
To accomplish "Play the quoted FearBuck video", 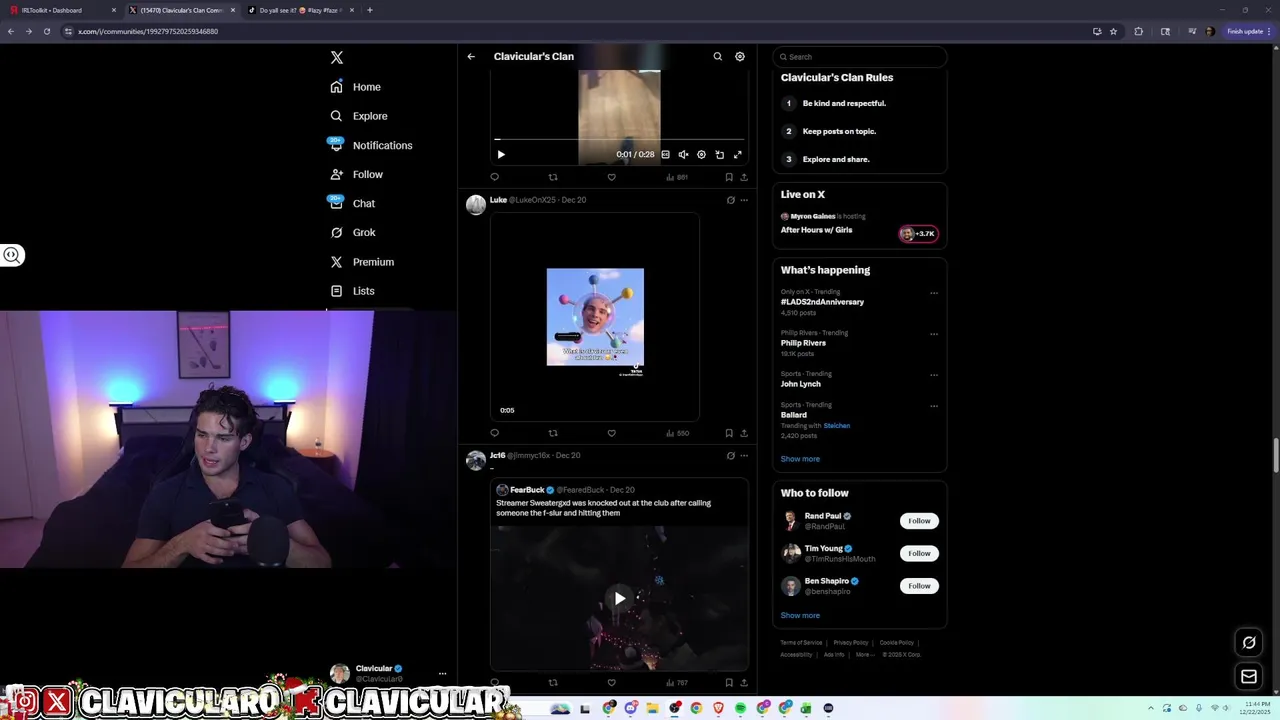I will (620, 598).
